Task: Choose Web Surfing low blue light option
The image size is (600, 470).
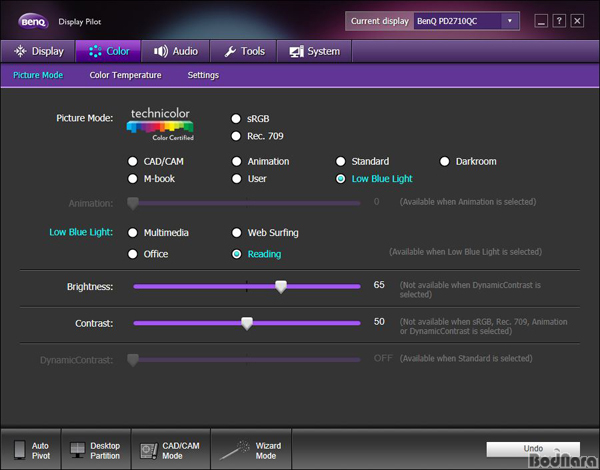Action: tap(236, 233)
